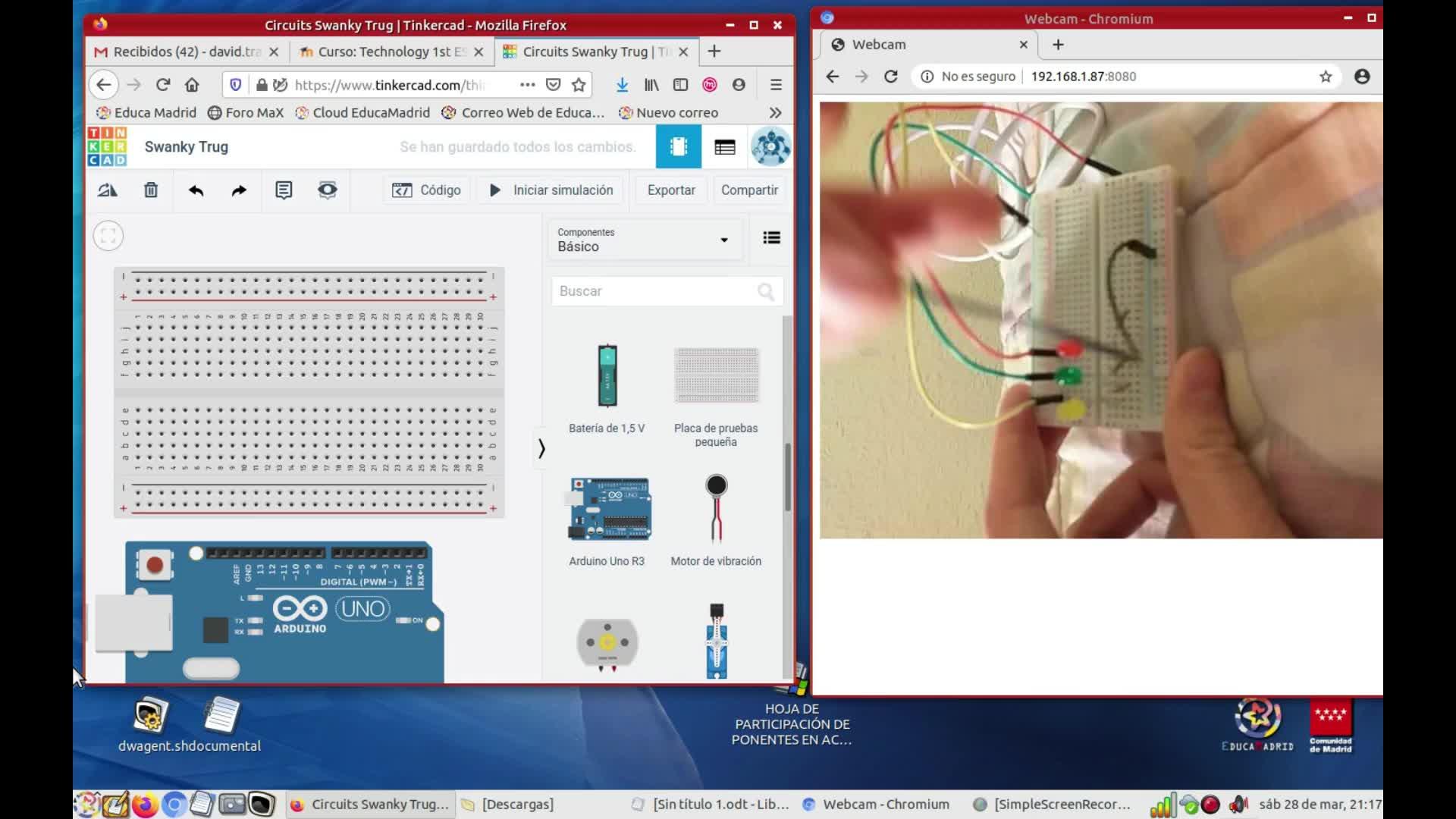Click Iniciar simulación button
This screenshot has width=1456, height=819.
click(551, 190)
